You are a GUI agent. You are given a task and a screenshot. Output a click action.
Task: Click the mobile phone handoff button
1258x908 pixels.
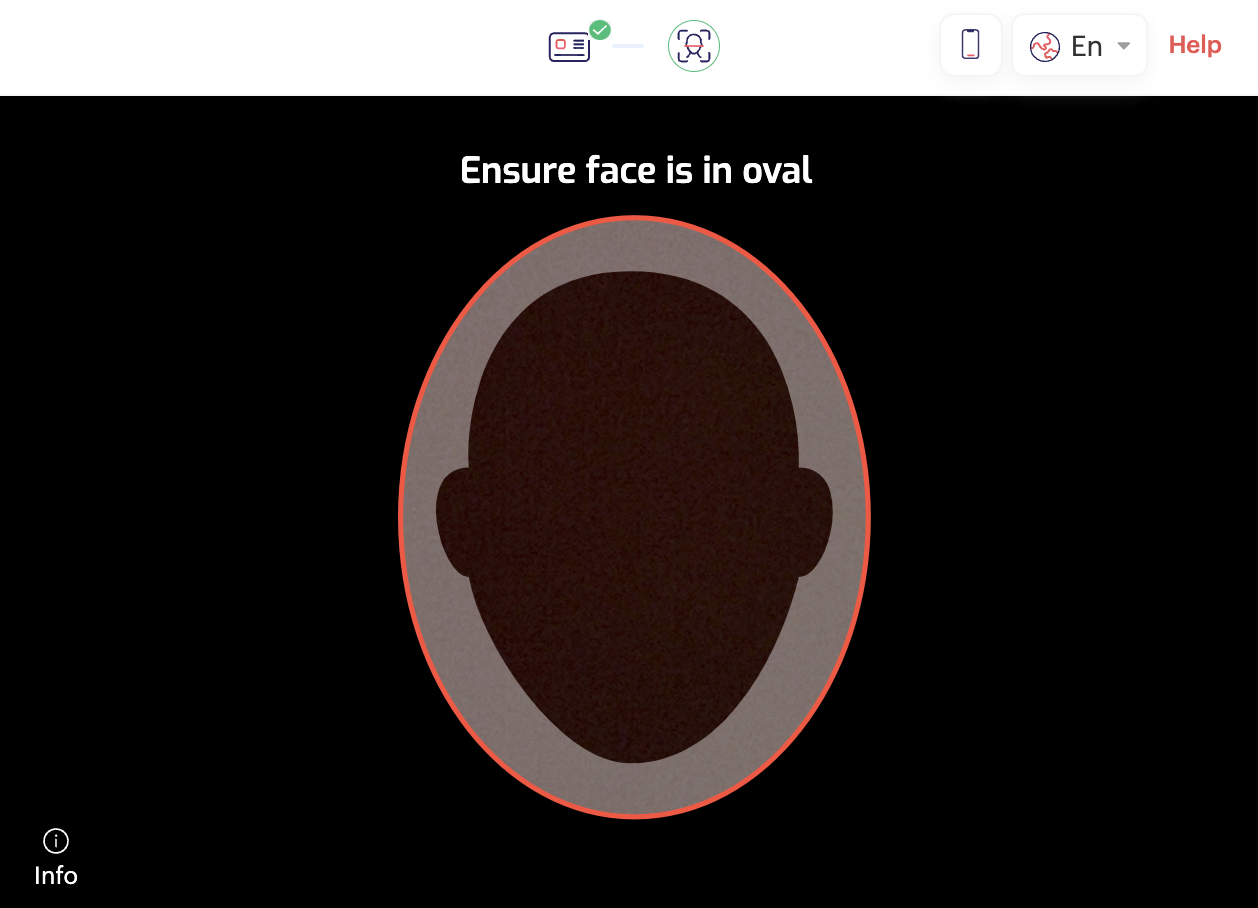point(970,45)
